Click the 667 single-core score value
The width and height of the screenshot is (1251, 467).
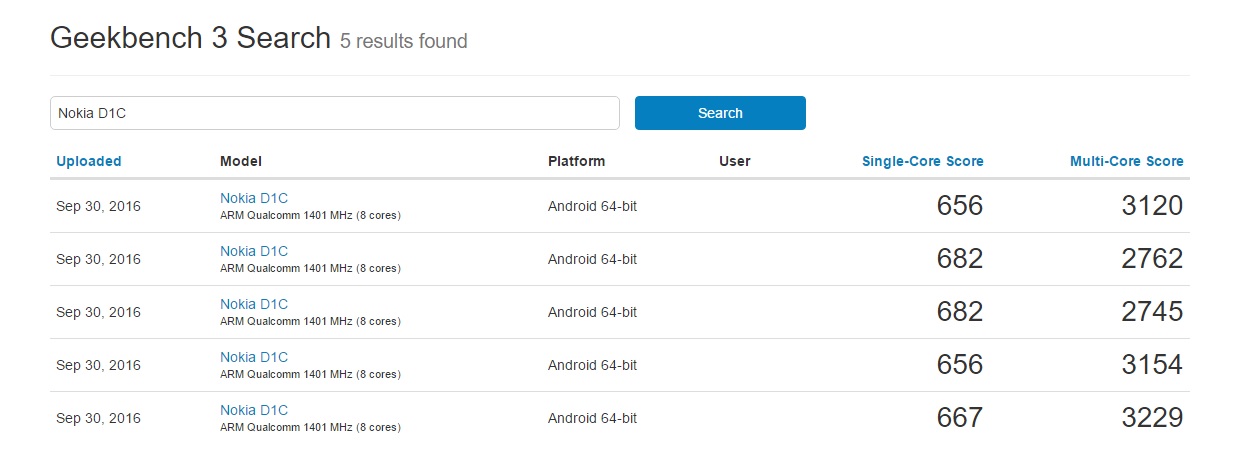[960, 418]
